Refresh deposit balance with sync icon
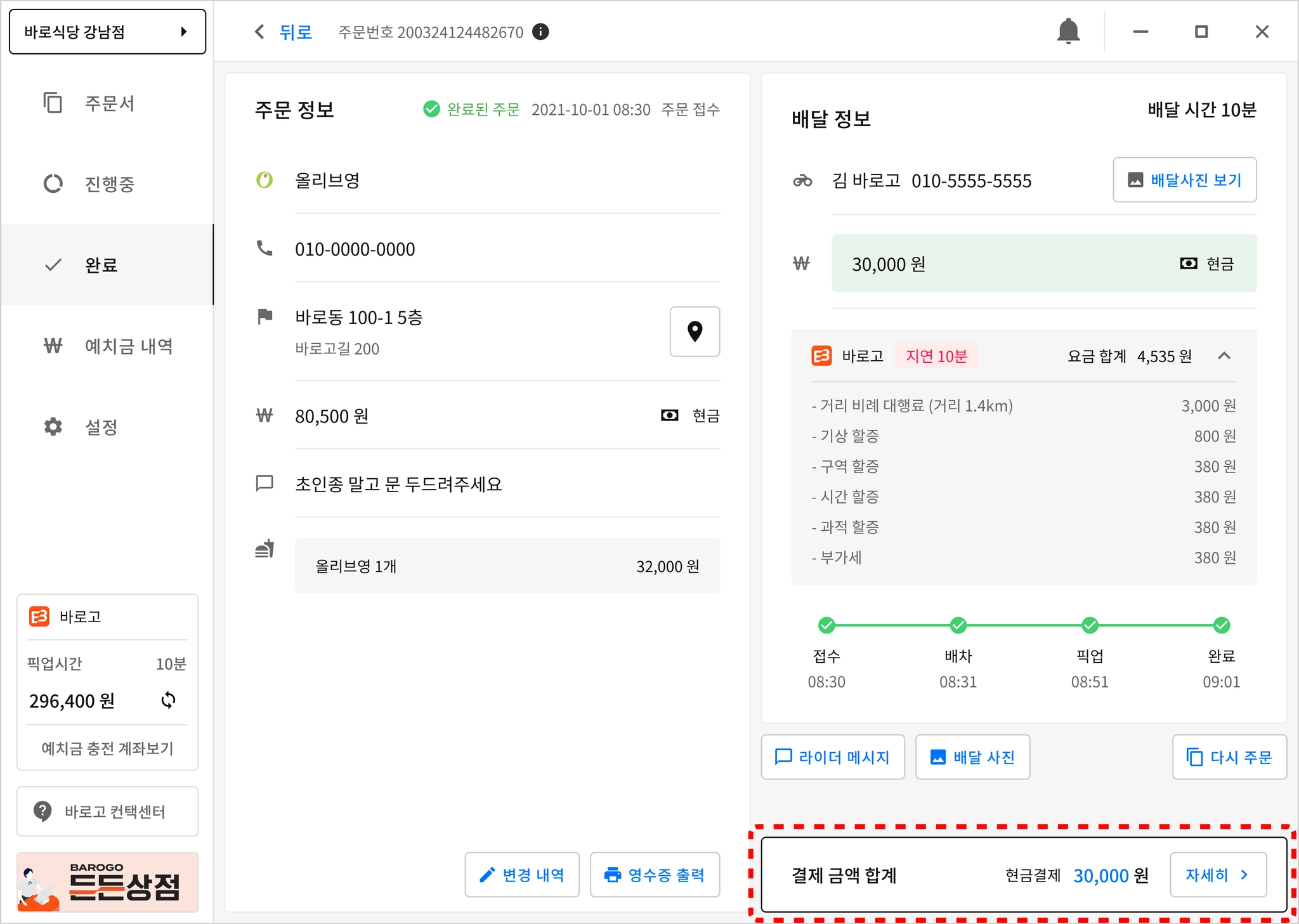Image resolution: width=1299 pixels, height=924 pixels. tap(168, 700)
